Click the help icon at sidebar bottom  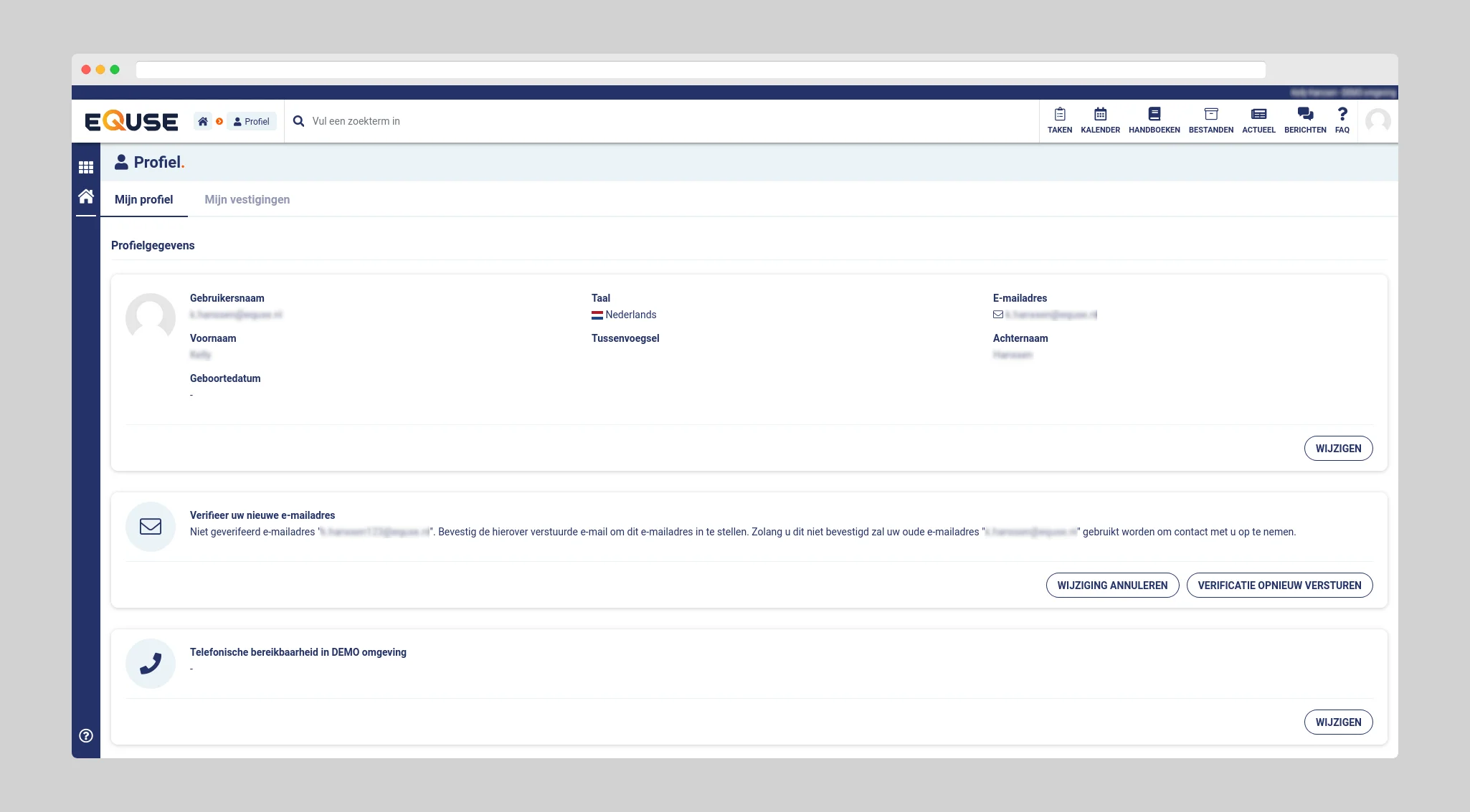click(x=86, y=735)
